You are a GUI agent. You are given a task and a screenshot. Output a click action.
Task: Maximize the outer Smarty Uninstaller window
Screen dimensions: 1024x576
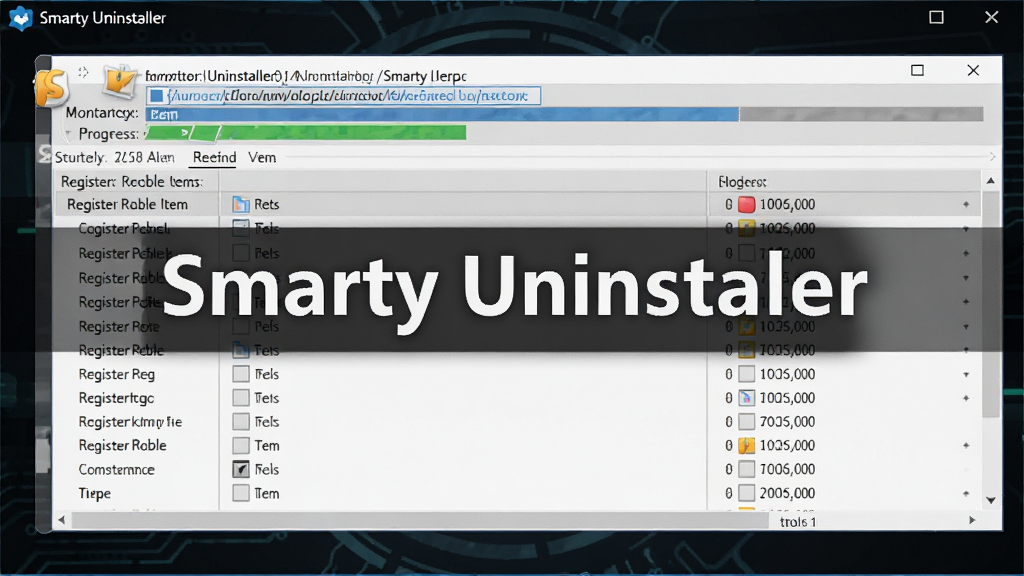(x=936, y=17)
